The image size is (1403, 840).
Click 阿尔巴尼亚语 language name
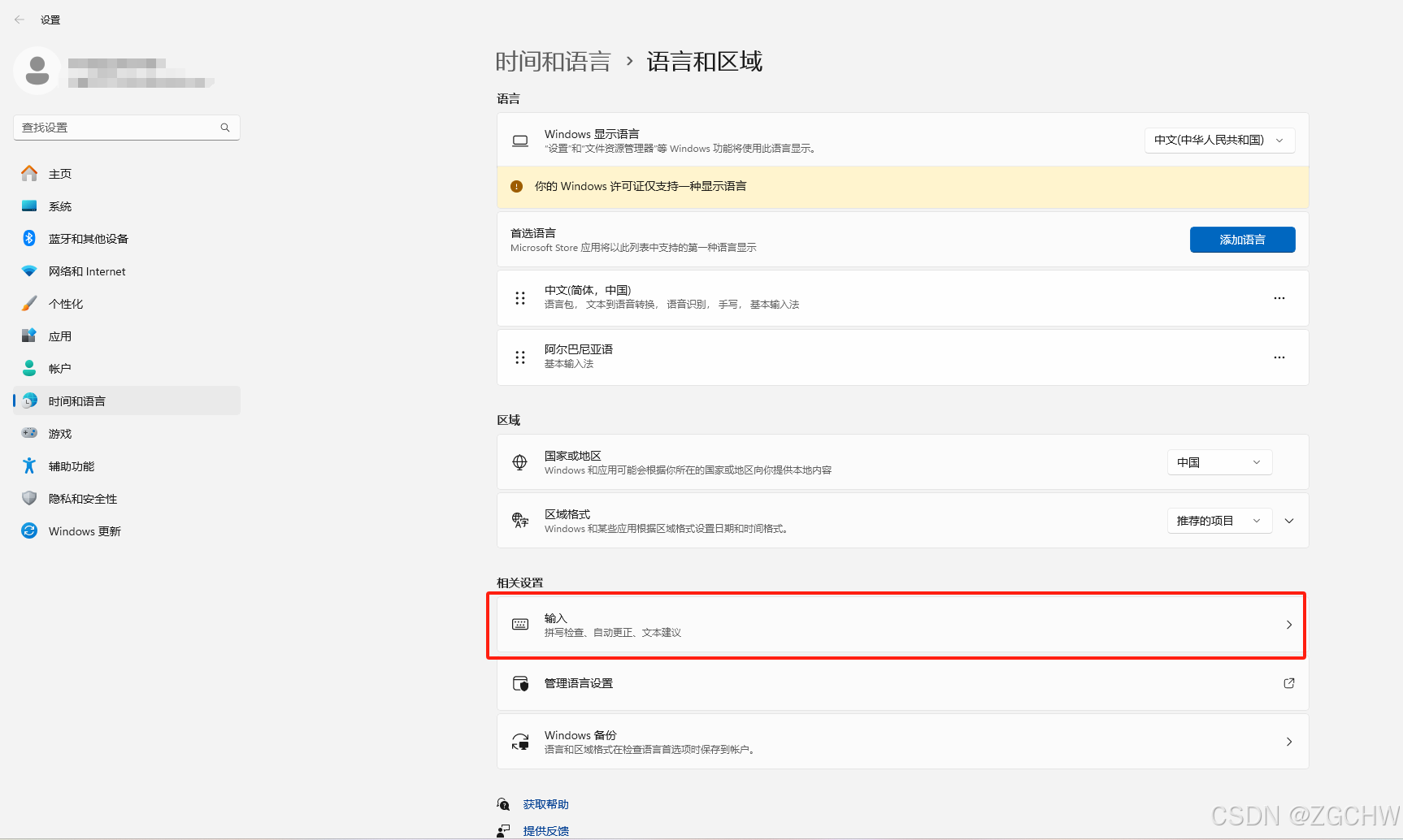point(579,349)
